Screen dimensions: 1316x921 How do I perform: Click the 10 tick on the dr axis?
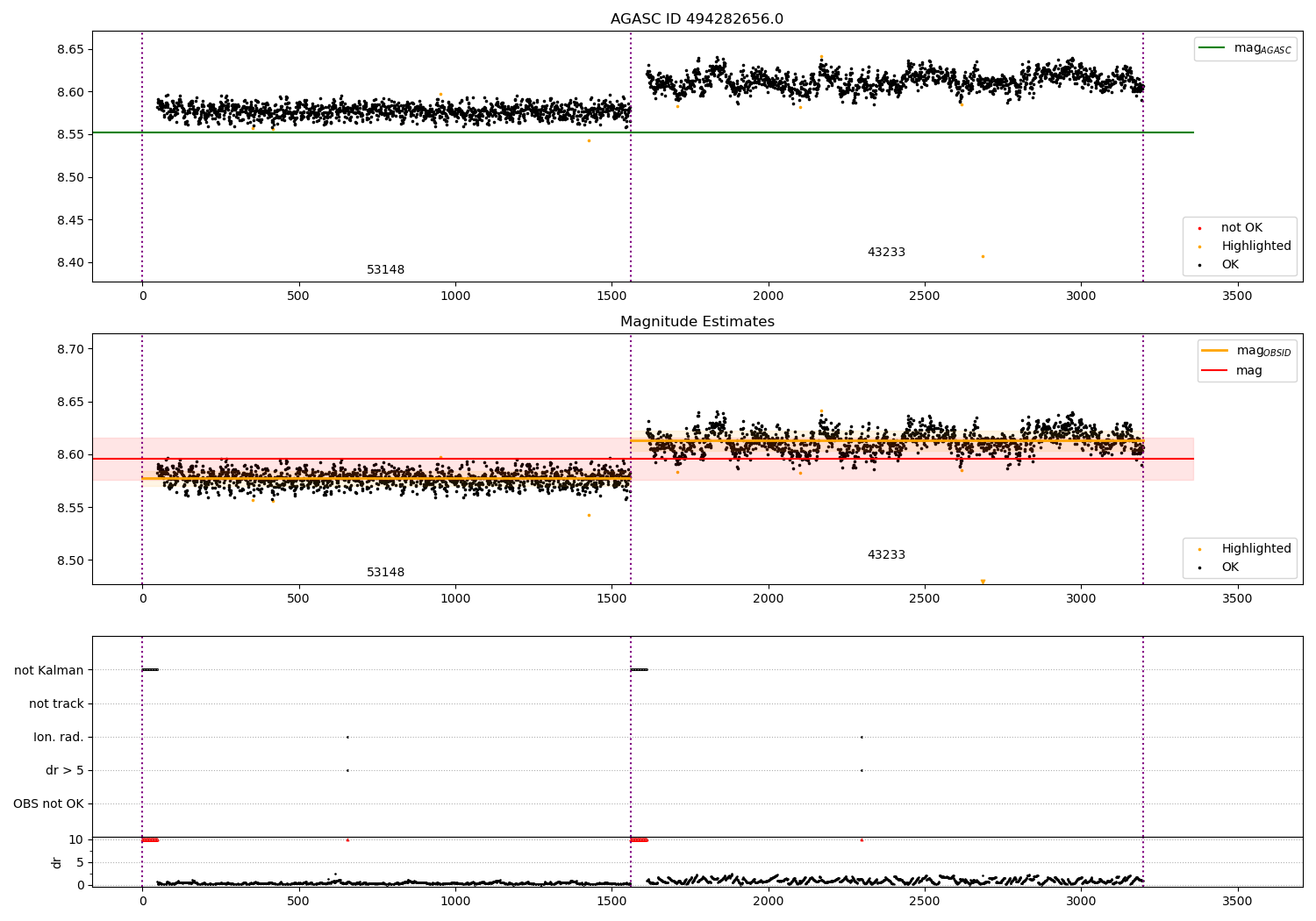76,840
